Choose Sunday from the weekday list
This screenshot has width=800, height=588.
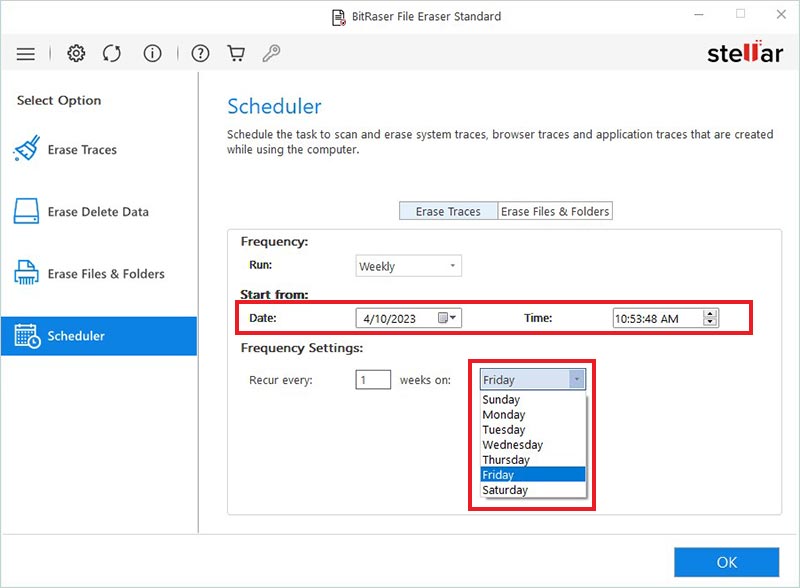point(533,399)
